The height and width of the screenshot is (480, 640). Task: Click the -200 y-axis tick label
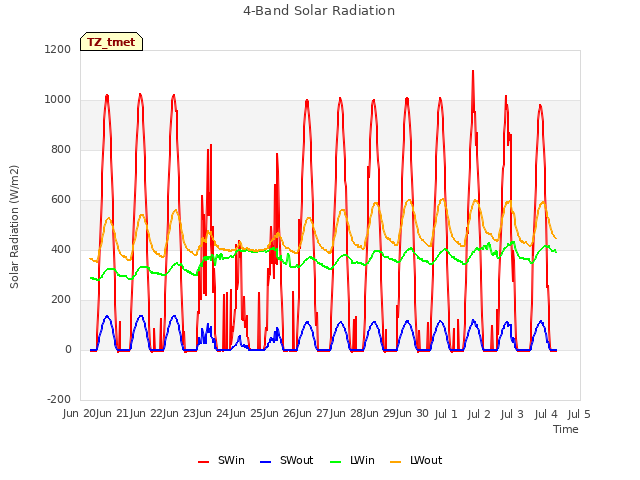tap(59, 399)
